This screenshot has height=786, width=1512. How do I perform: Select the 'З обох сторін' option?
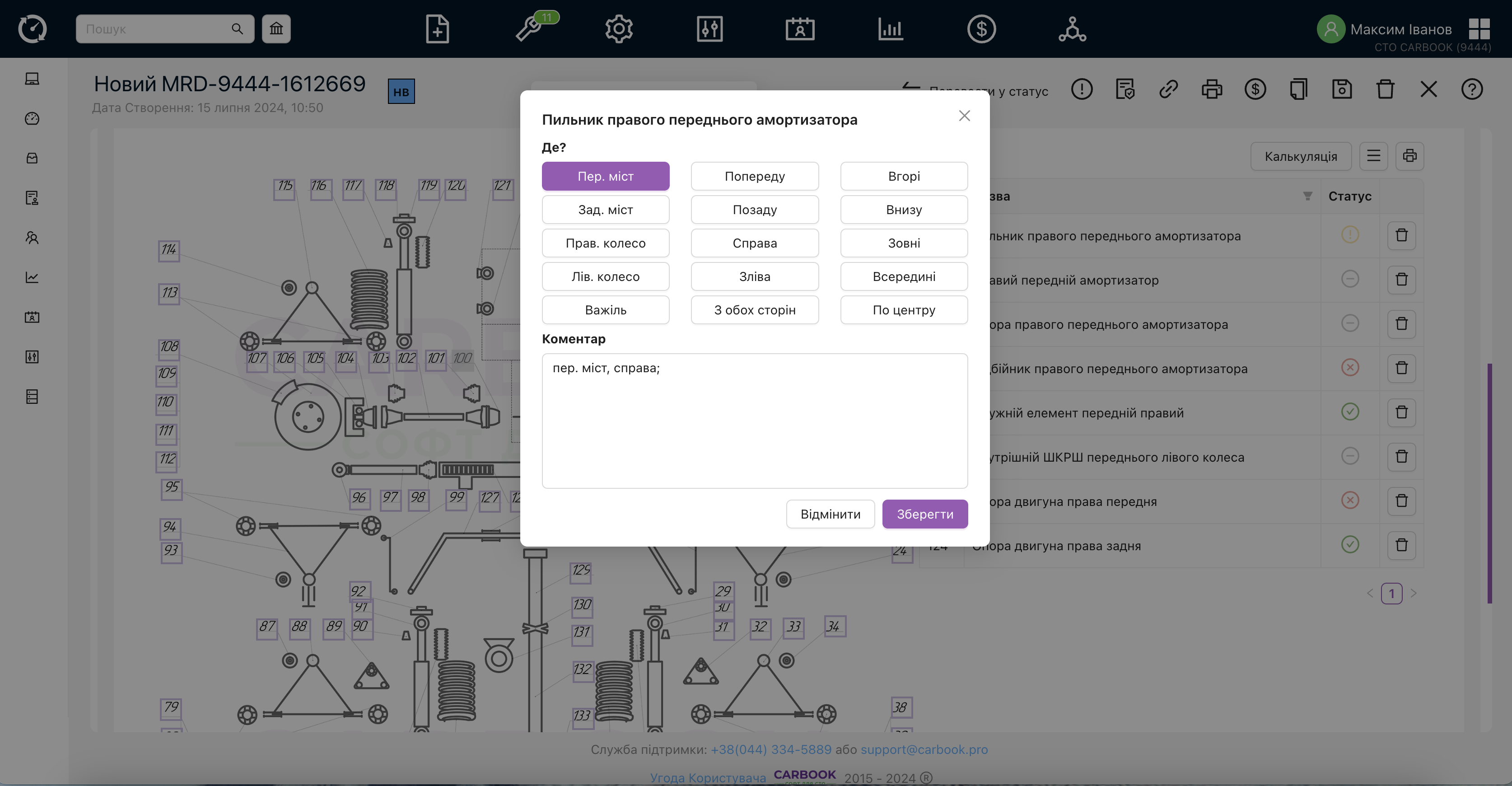point(754,310)
